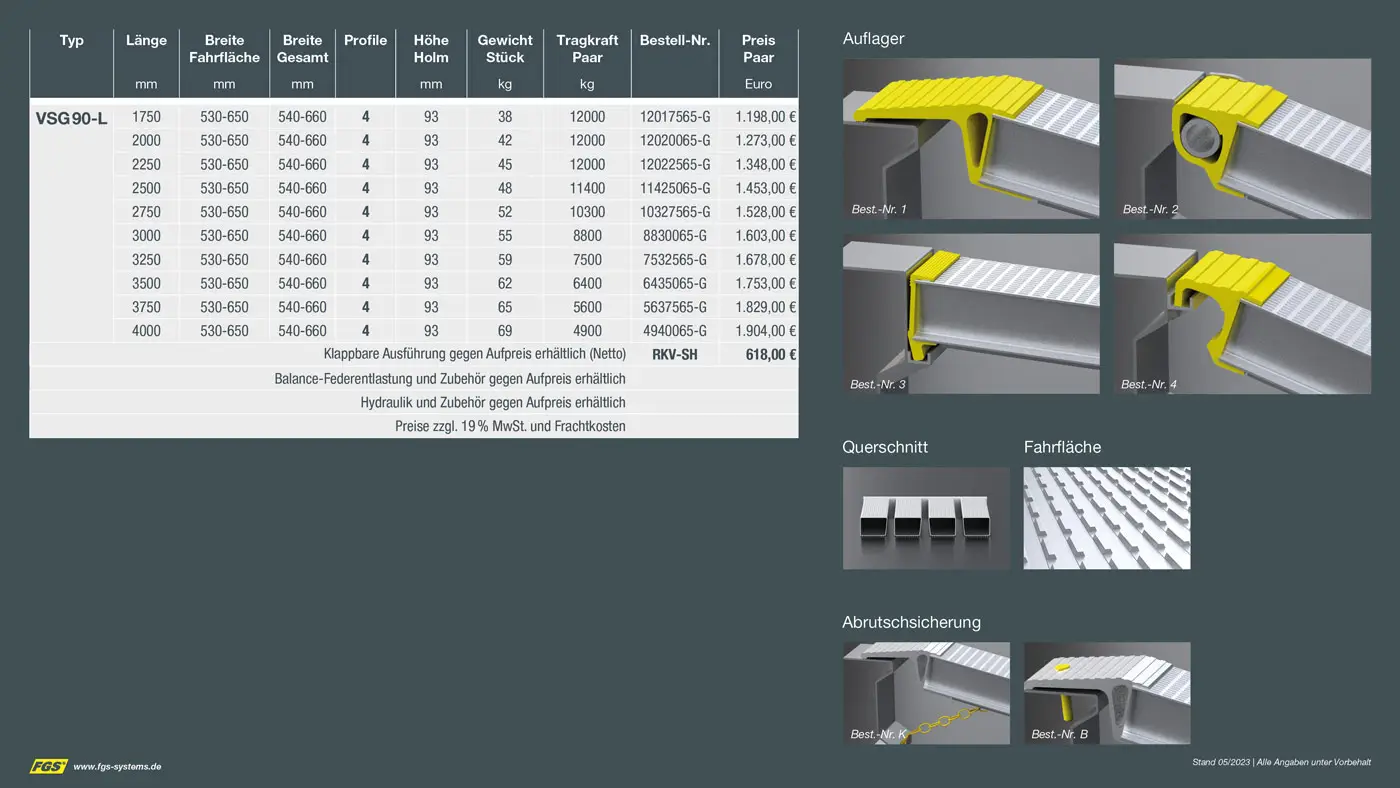Click the RKV-SH order code

(675, 354)
